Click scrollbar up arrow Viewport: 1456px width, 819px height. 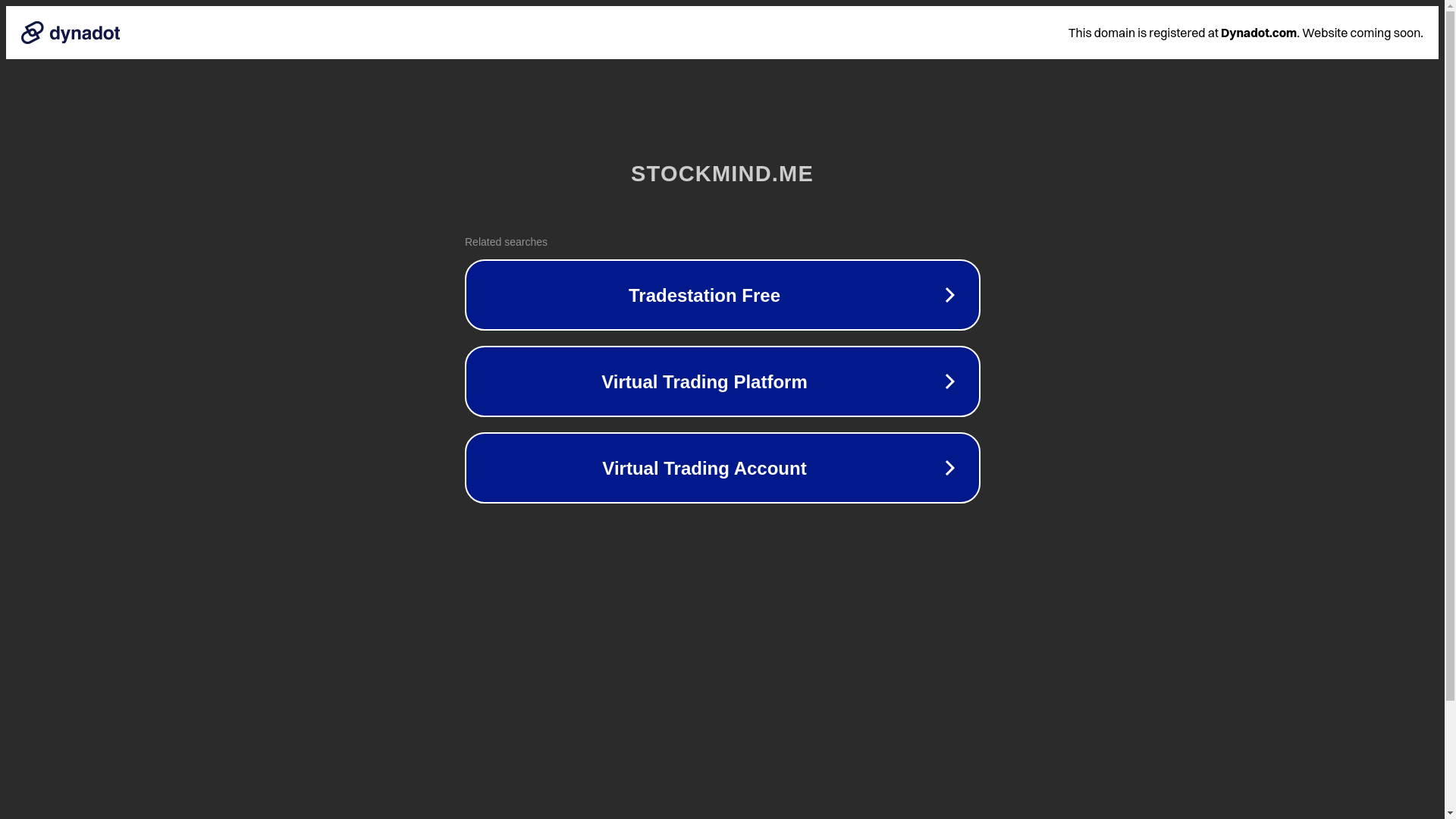pos(1450,5)
